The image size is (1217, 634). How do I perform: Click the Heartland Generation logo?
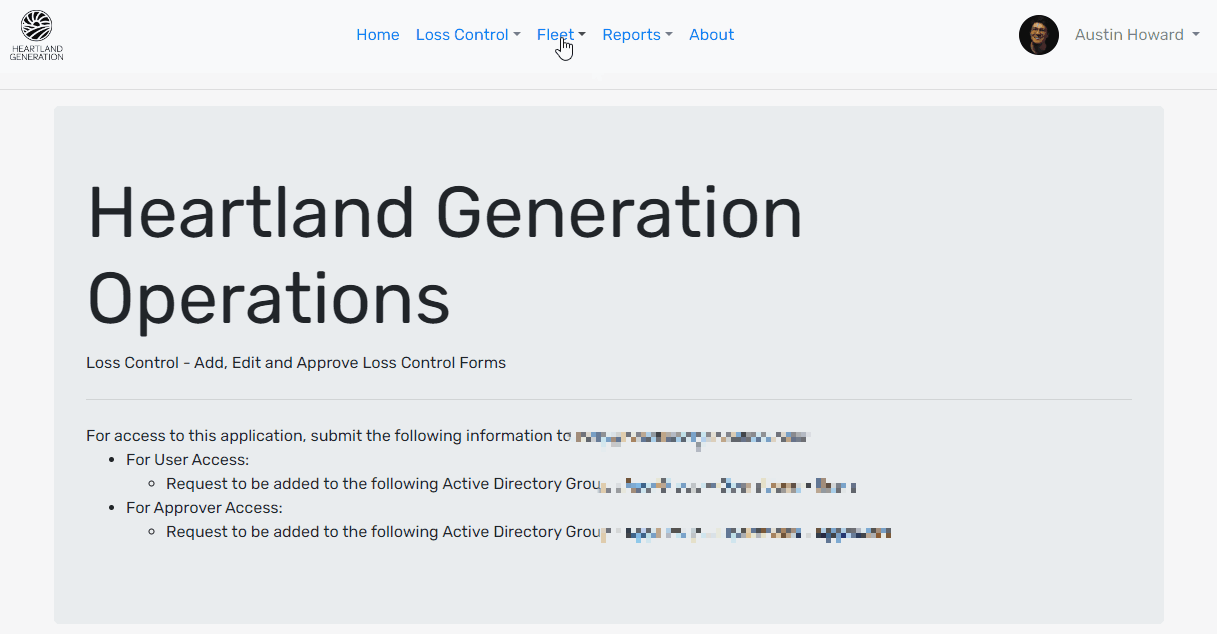[x=37, y=35]
